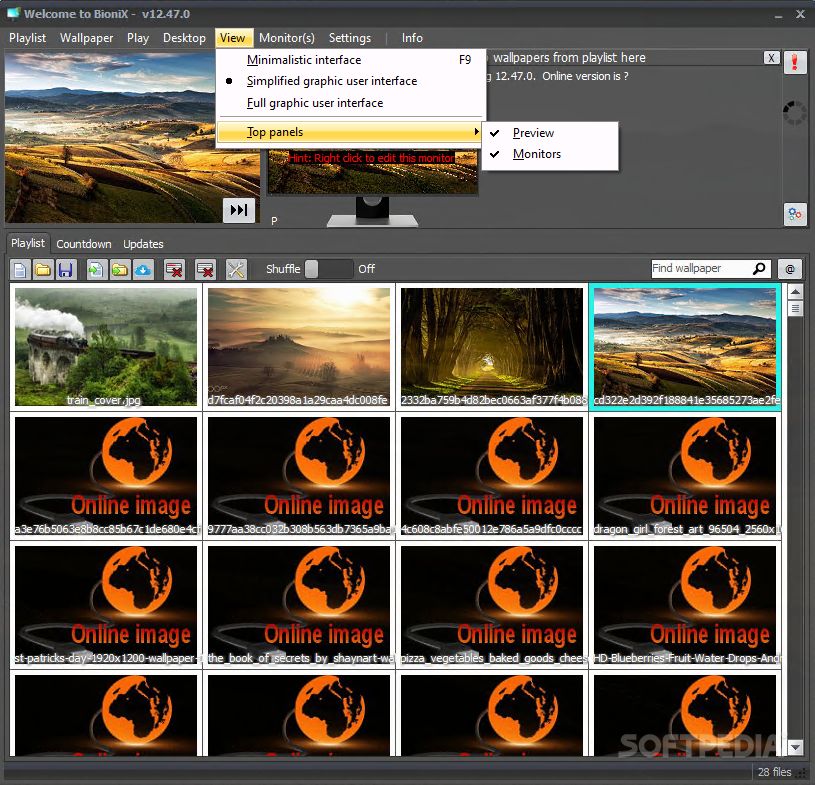
Task: Click the spinning loading indicator icon
Action: pos(794,113)
